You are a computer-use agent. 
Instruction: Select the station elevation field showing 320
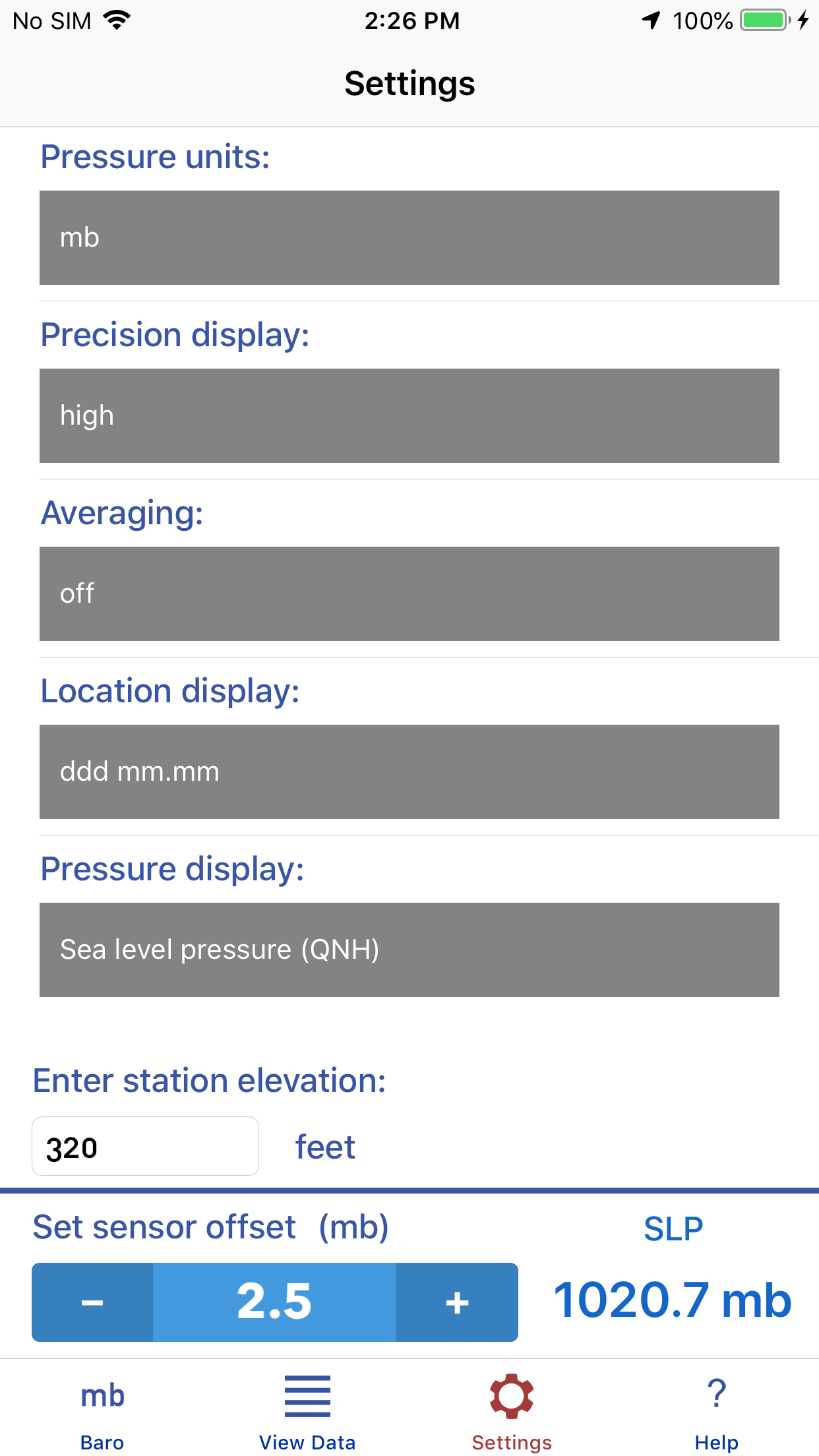(x=145, y=1146)
